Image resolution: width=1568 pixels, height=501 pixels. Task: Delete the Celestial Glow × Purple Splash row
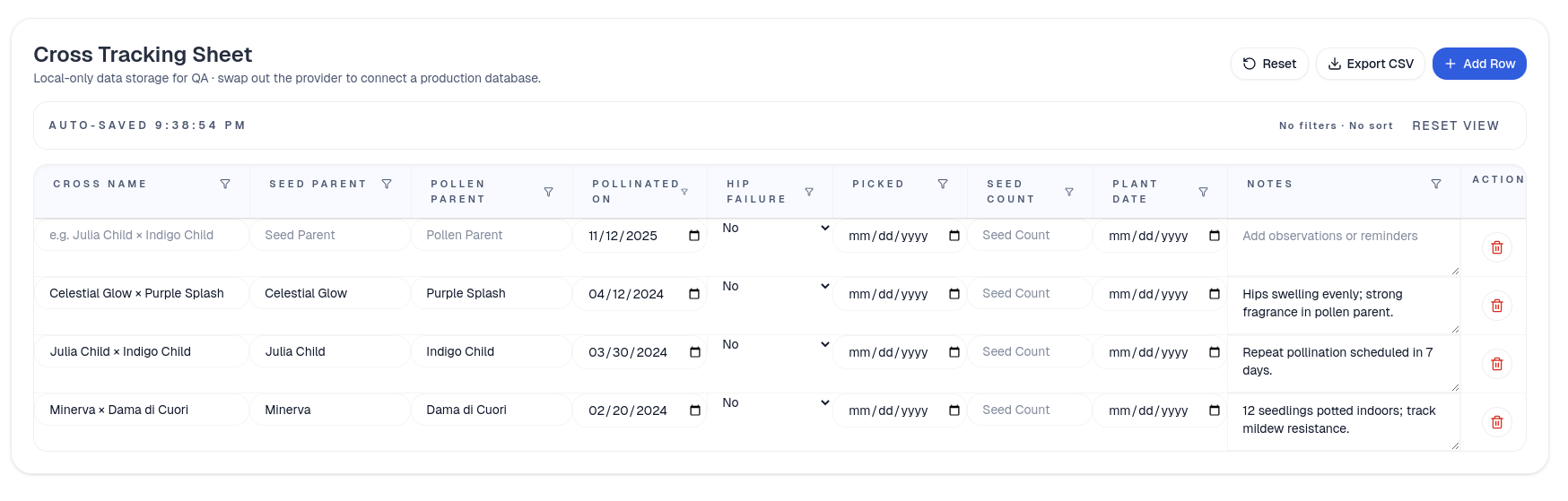pyautogui.click(x=1496, y=306)
